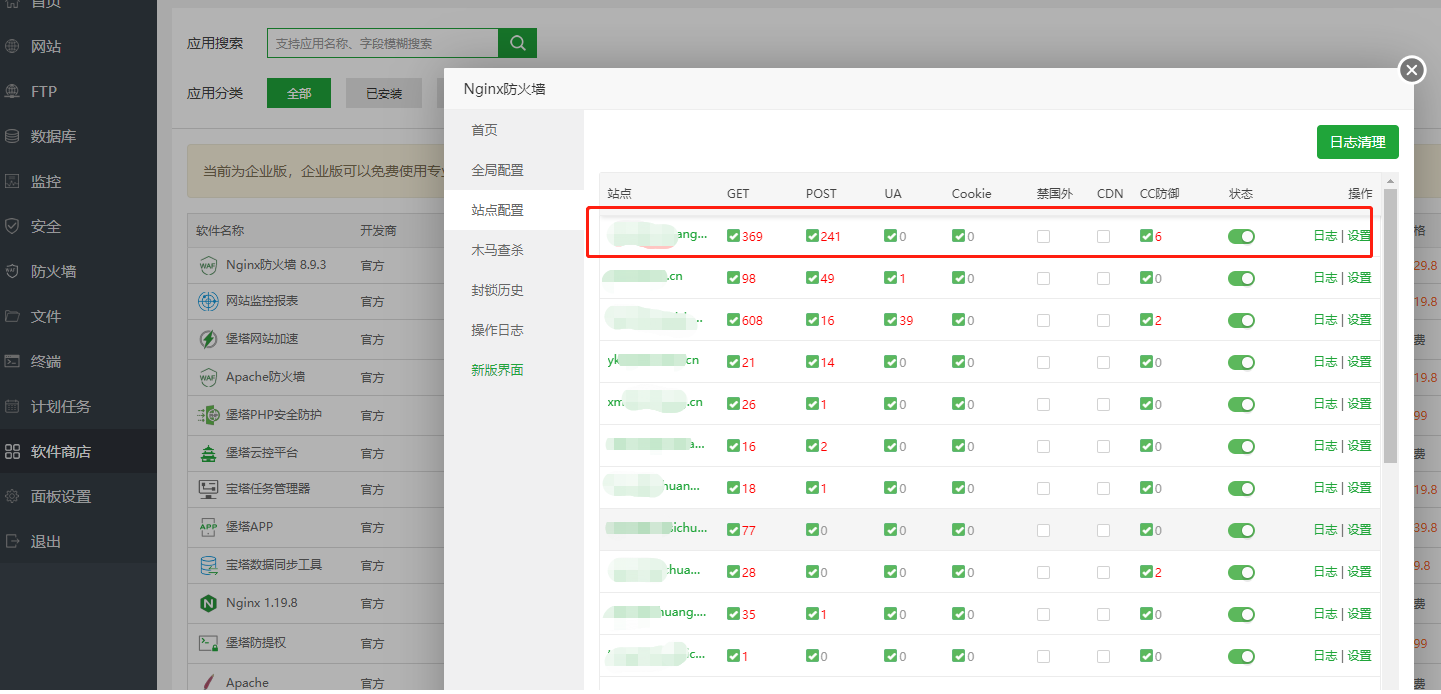Open 日志 for the GET 608 row
Image resolution: width=1441 pixels, height=694 pixels.
(1325, 320)
